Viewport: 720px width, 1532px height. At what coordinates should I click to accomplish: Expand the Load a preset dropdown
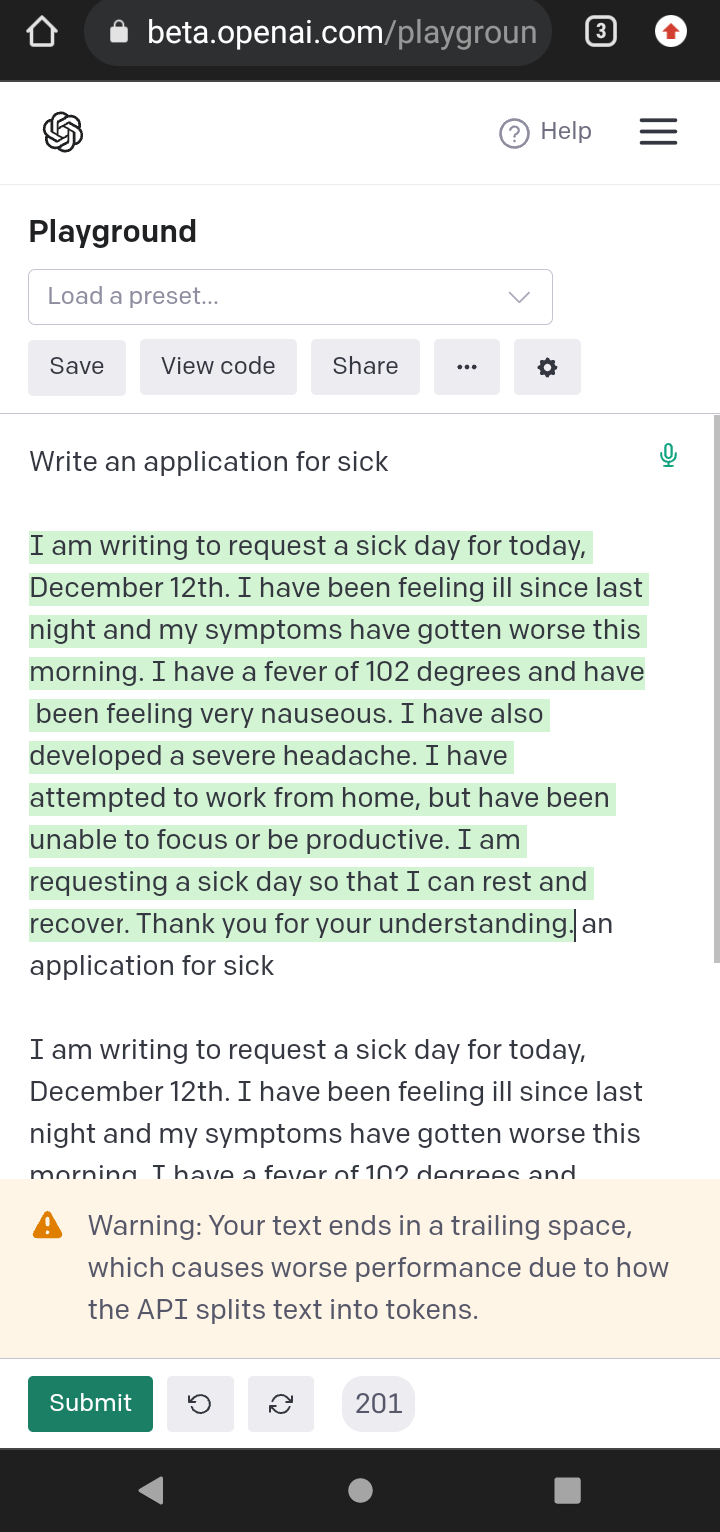[290, 297]
